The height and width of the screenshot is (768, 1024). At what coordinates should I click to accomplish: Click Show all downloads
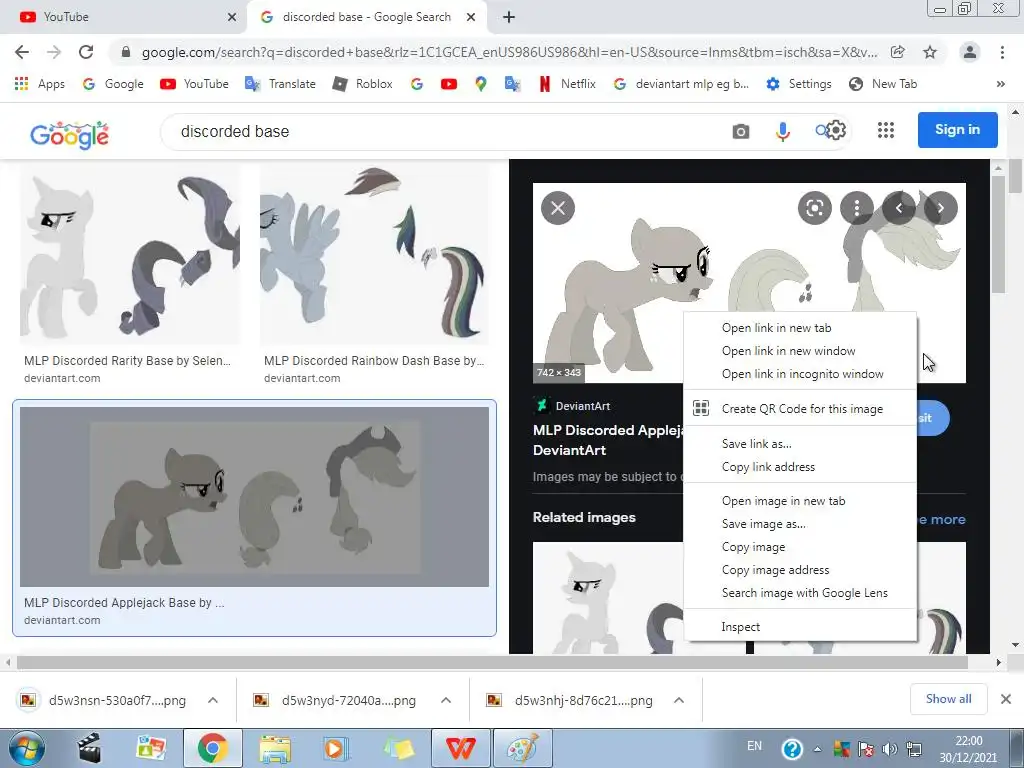(949, 699)
